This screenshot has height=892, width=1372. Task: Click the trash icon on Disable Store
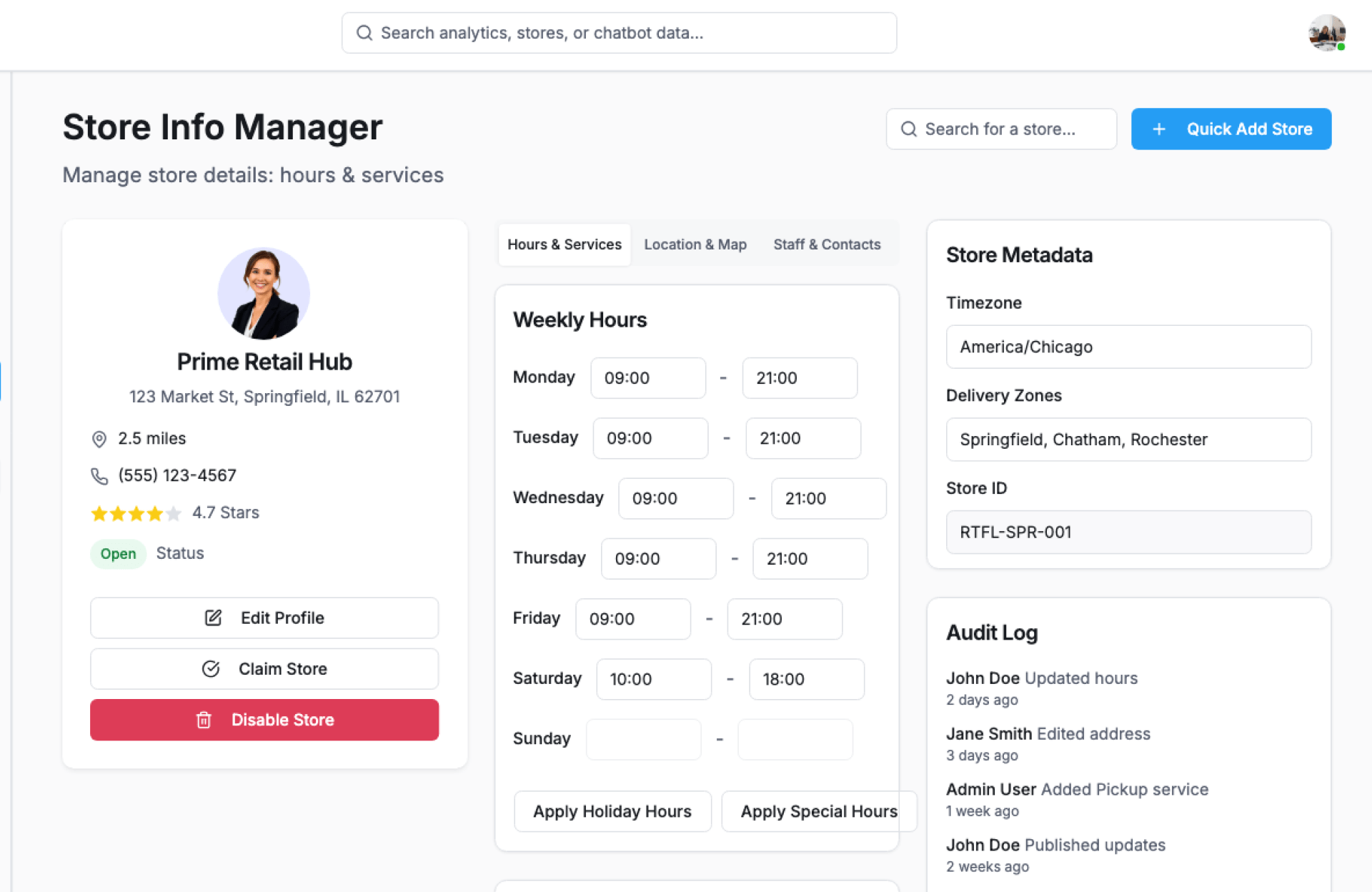coord(204,720)
